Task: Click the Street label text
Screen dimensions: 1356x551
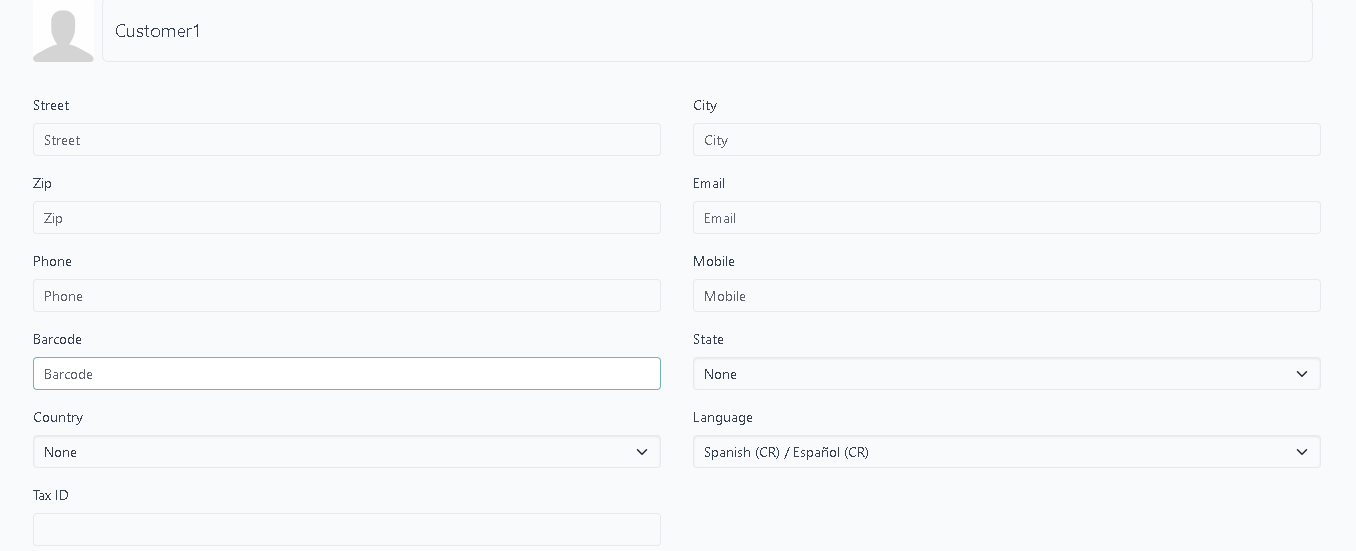Action: point(51,106)
